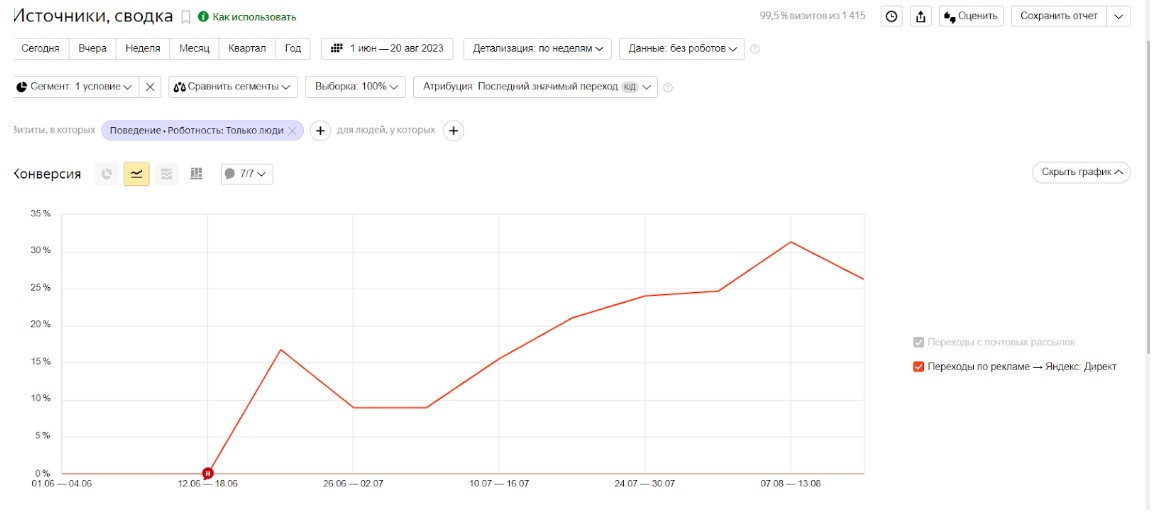Click the 'Конверсия' chart title
The image size is (1157, 528).
(46, 174)
